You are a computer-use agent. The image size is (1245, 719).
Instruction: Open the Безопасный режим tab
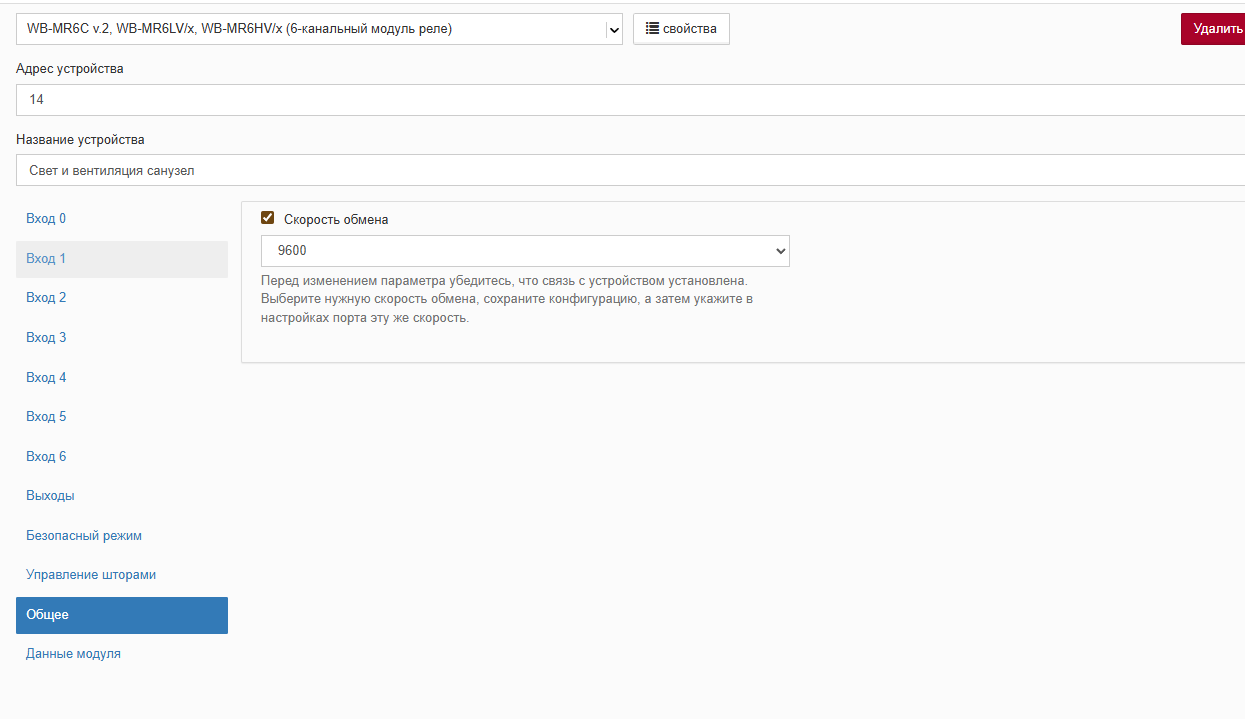pos(84,536)
